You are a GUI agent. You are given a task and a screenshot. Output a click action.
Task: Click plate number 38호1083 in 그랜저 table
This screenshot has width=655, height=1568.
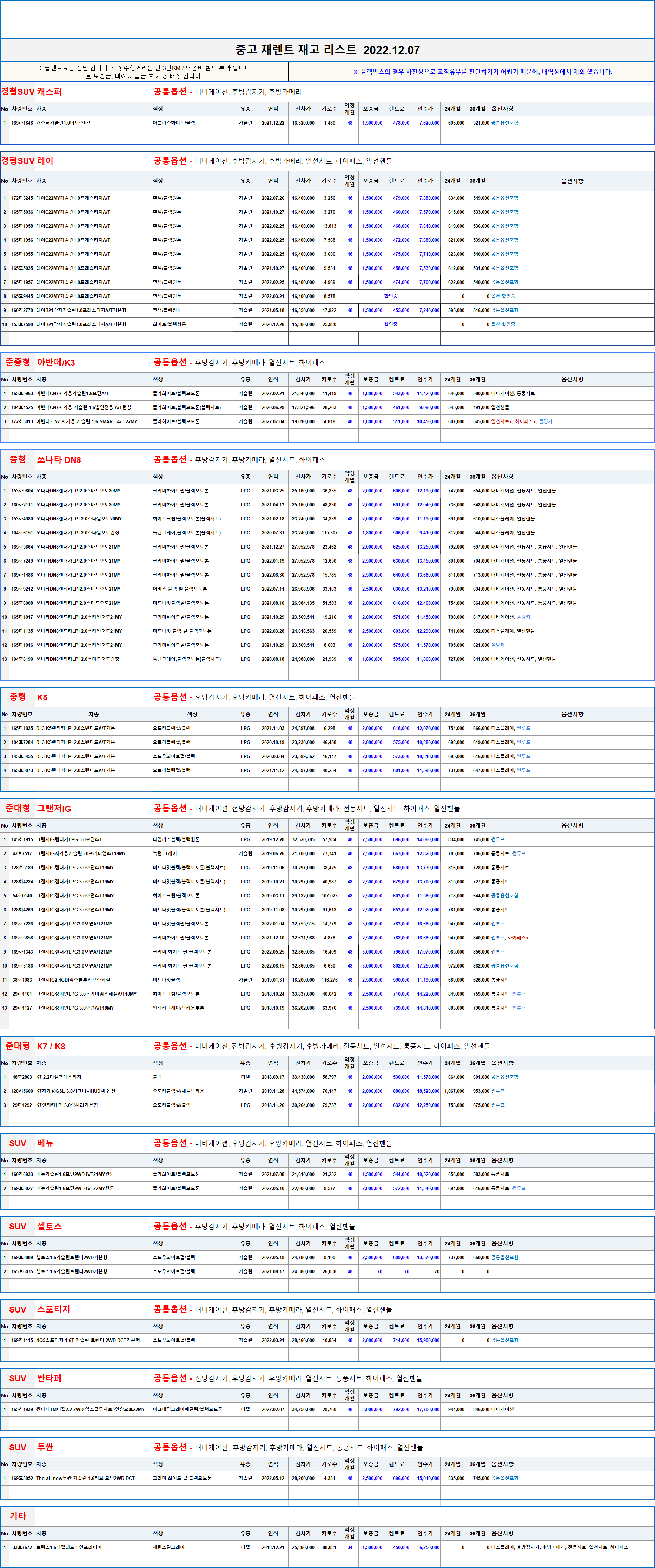coord(22,980)
